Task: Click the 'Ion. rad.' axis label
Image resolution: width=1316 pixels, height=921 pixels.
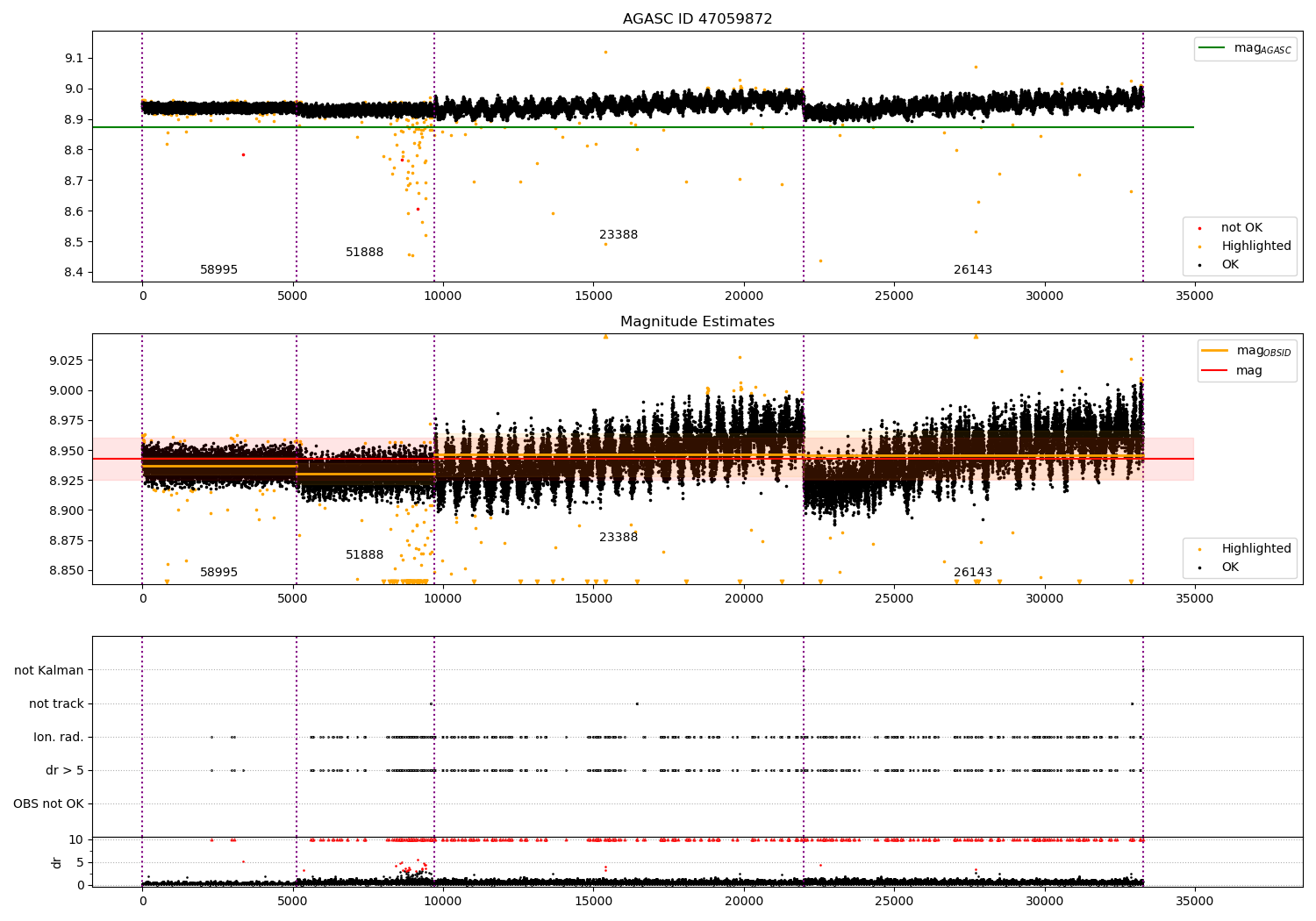Action: coord(59,737)
